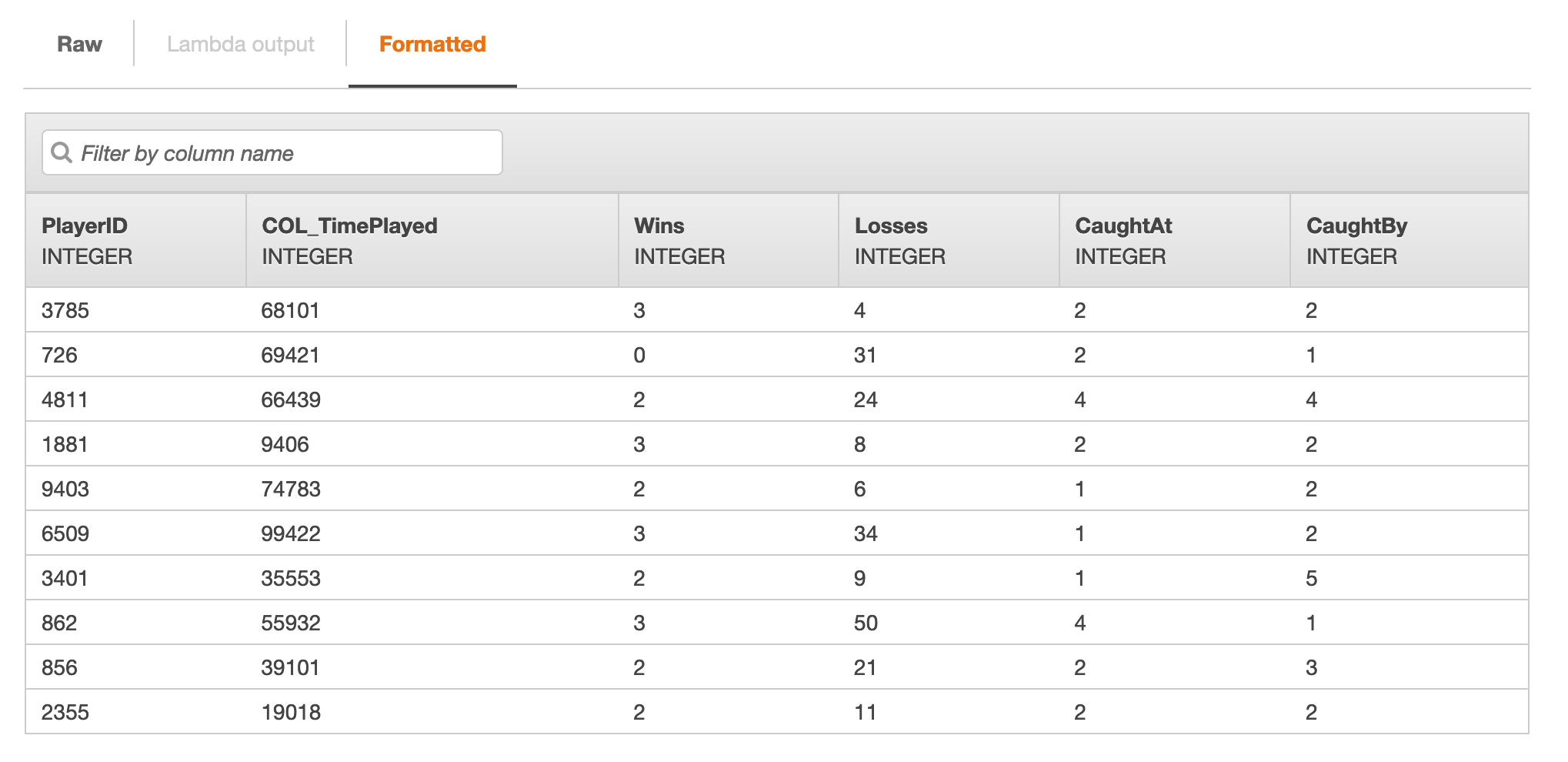Switch to the Raw tab

pos(79,45)
